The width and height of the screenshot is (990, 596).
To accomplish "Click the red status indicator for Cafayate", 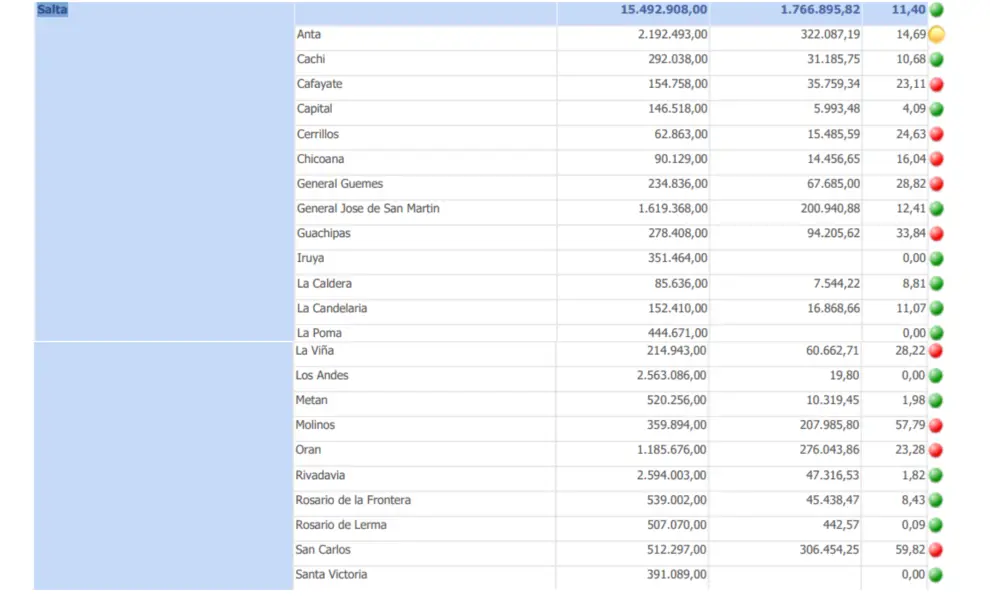I will [937, 84].
